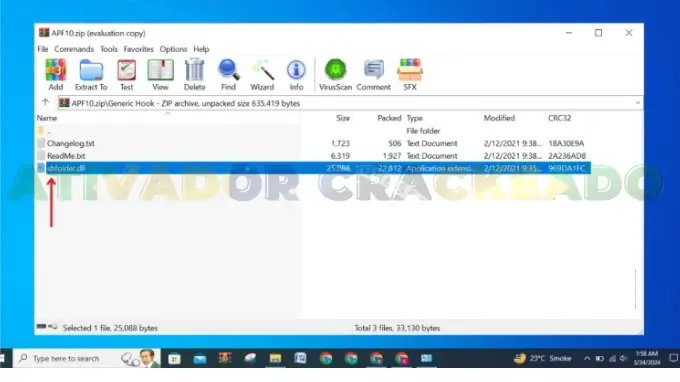The height and width of the screenshot is (382, 680).
Task: Click the status bar drive icon
Action: click(42, 326)
